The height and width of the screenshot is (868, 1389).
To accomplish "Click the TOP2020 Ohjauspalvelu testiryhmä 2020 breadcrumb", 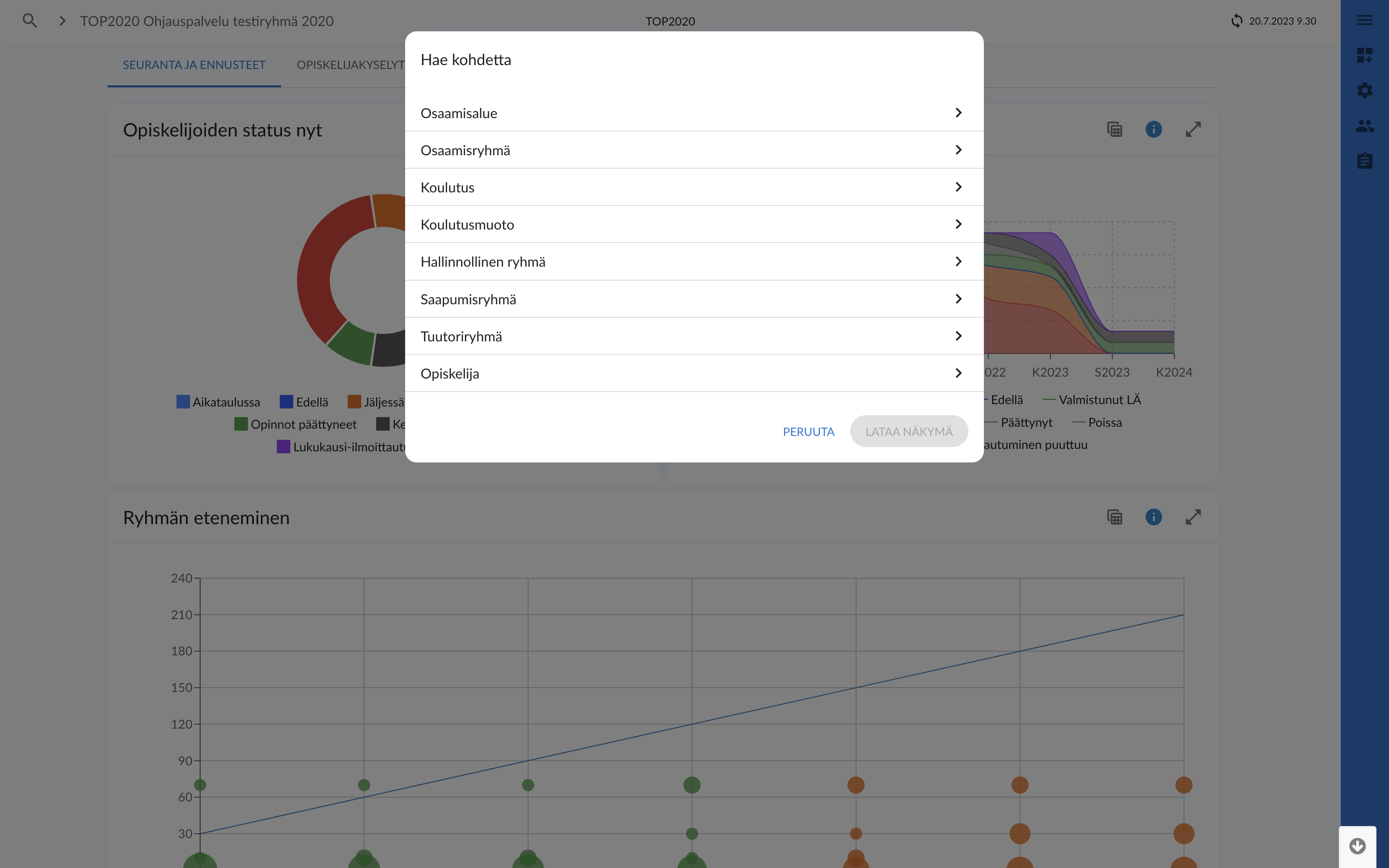I will coord(206,21).
